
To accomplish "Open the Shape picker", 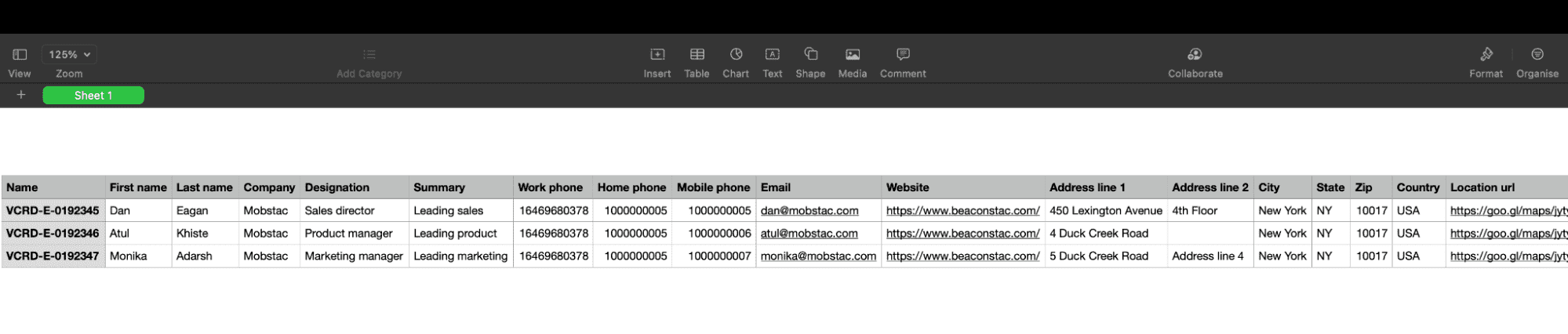I will click(810, 55).
